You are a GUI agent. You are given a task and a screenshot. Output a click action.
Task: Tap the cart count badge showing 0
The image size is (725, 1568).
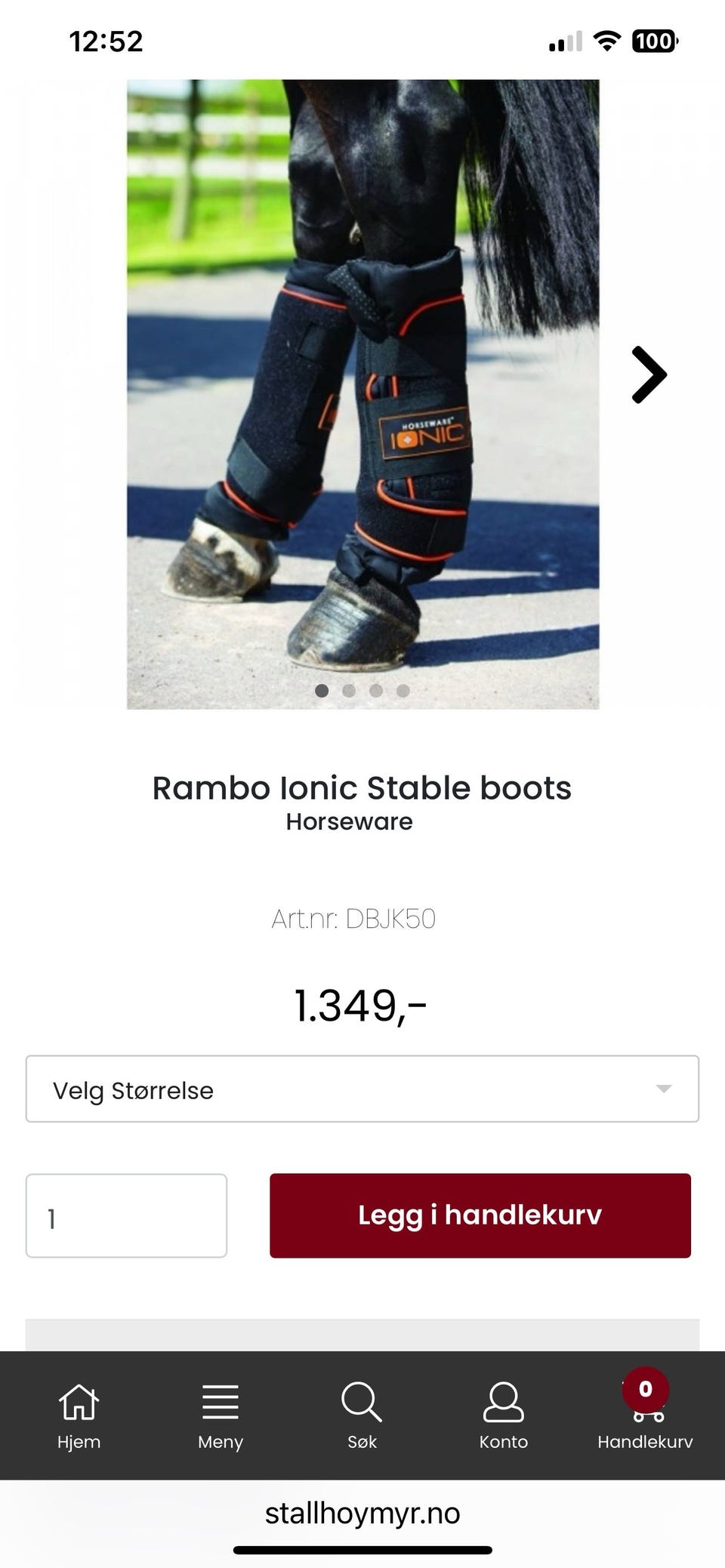click(x=646, y=1389)
